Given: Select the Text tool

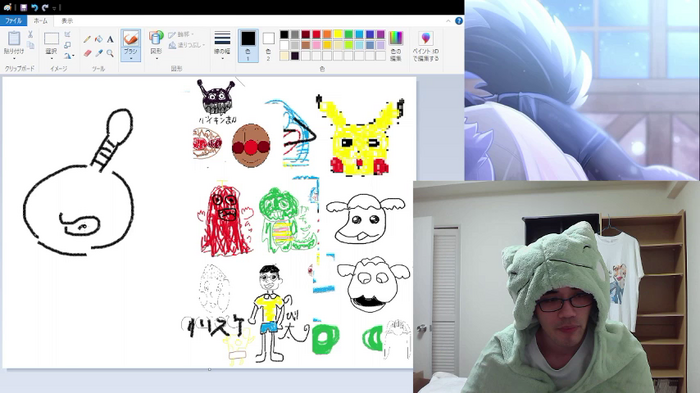Looking at the screenshot, I should coord(110,40).
